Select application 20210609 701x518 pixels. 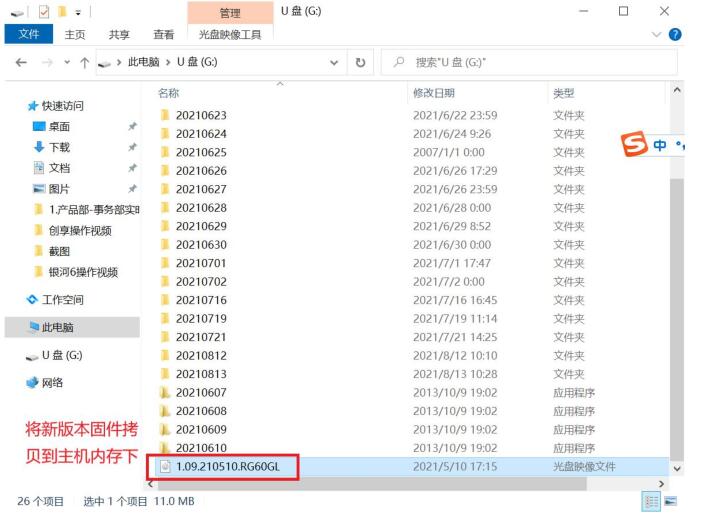201,430
